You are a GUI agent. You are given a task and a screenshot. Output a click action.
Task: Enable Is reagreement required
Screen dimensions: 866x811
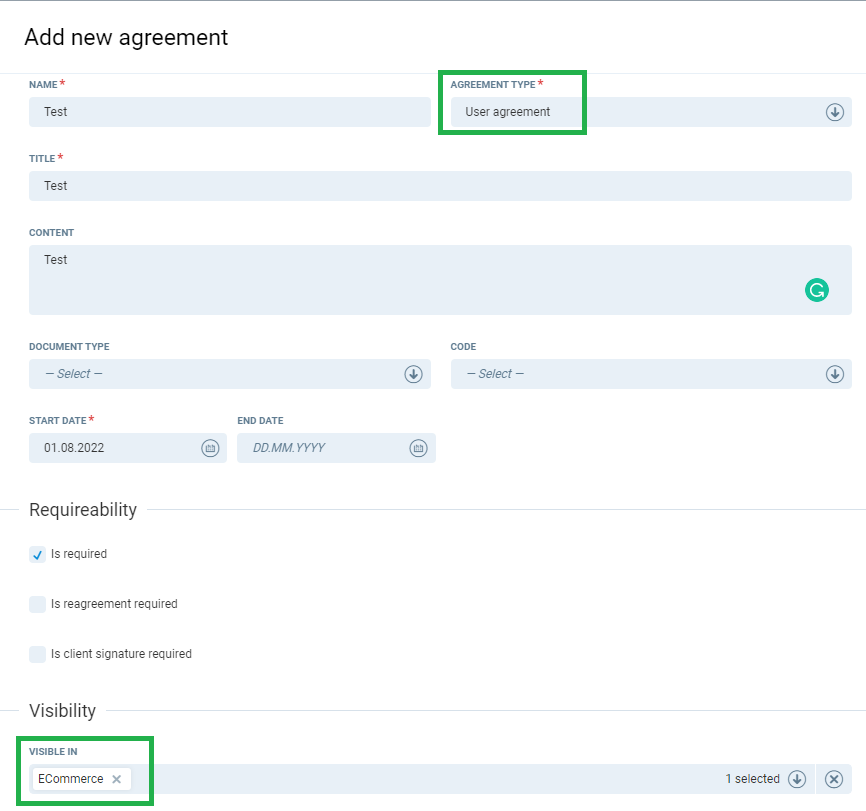pos(38,604)
